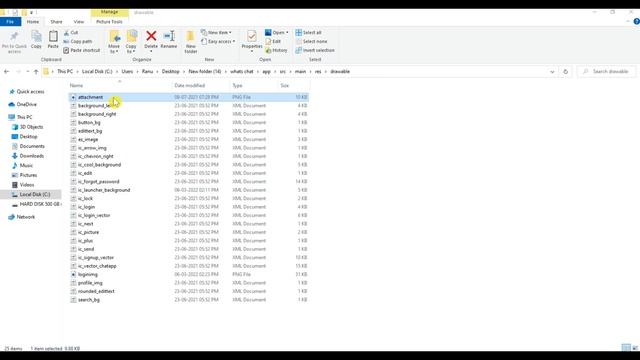Sort by the Size column header

284,86
